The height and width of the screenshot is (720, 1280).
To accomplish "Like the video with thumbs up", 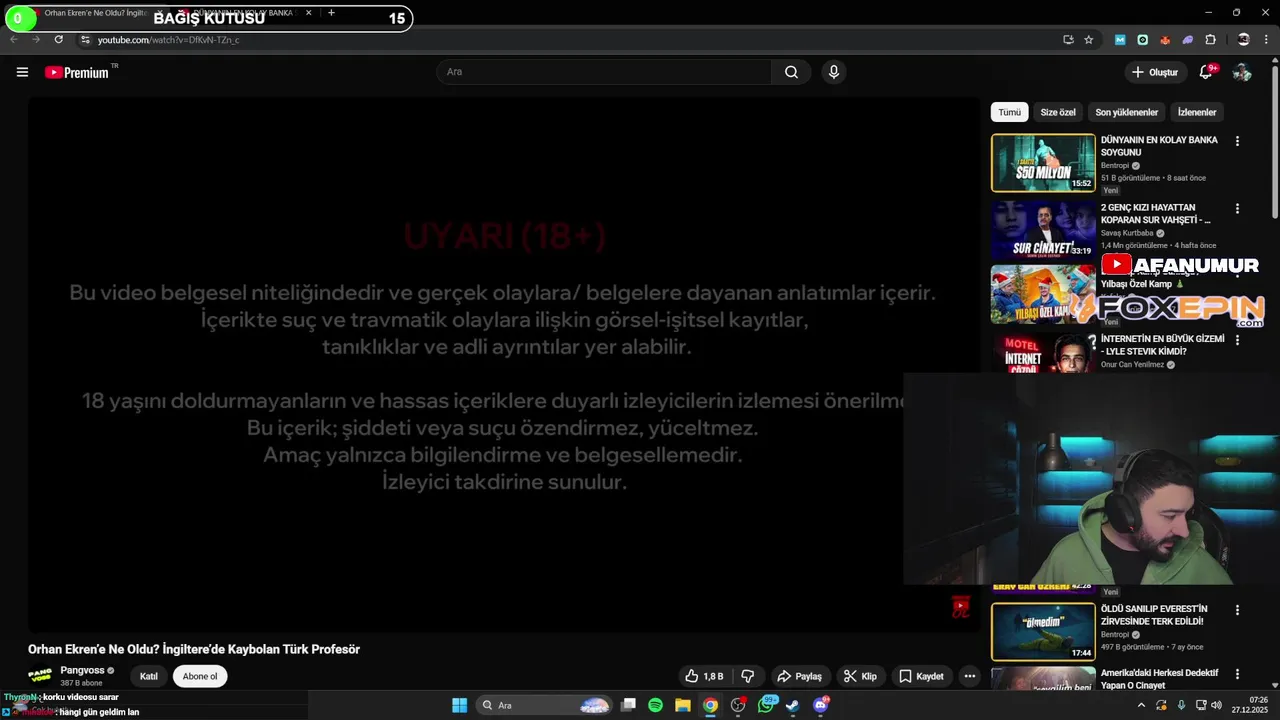I will 704,676.
